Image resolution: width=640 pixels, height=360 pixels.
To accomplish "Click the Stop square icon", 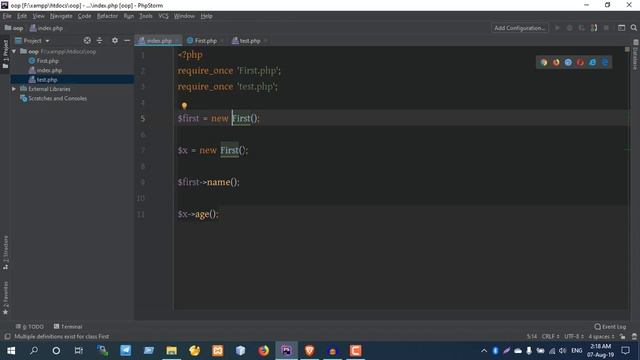I will pos(606,28).
